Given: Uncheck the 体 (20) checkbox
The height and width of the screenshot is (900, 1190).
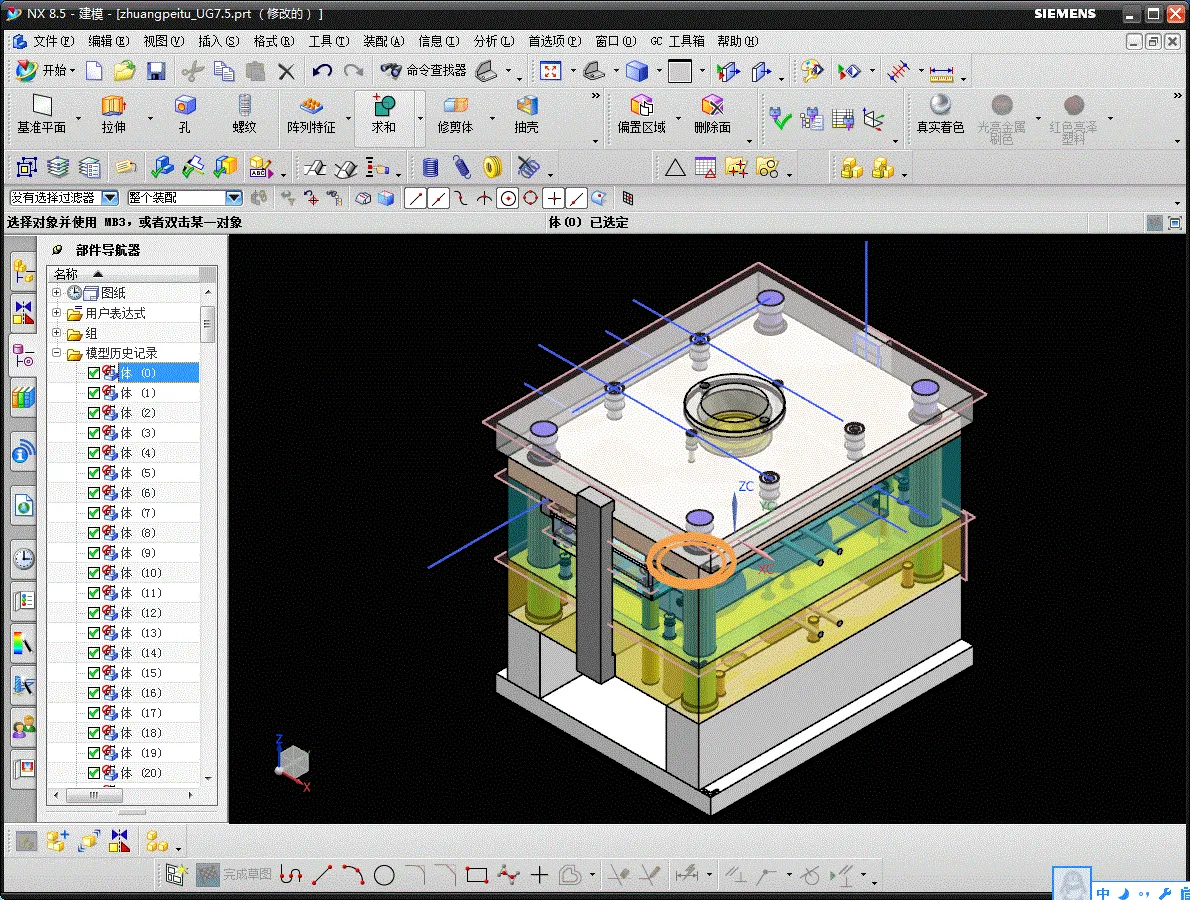Looking at the screenshot, I should pos(94,773).
